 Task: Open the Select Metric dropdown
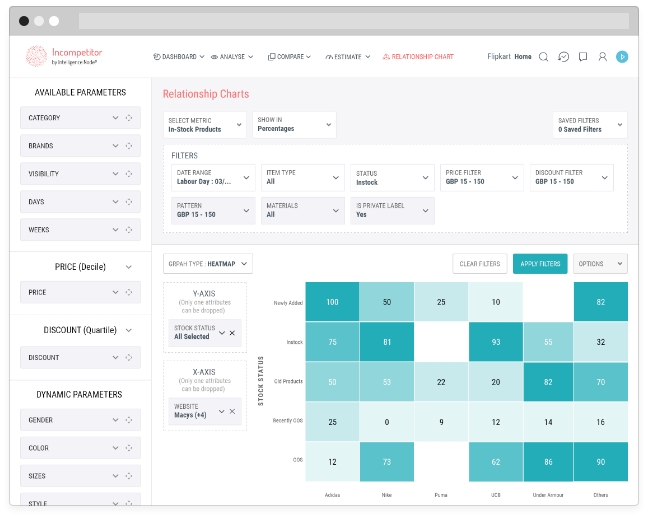coord(205,125)
